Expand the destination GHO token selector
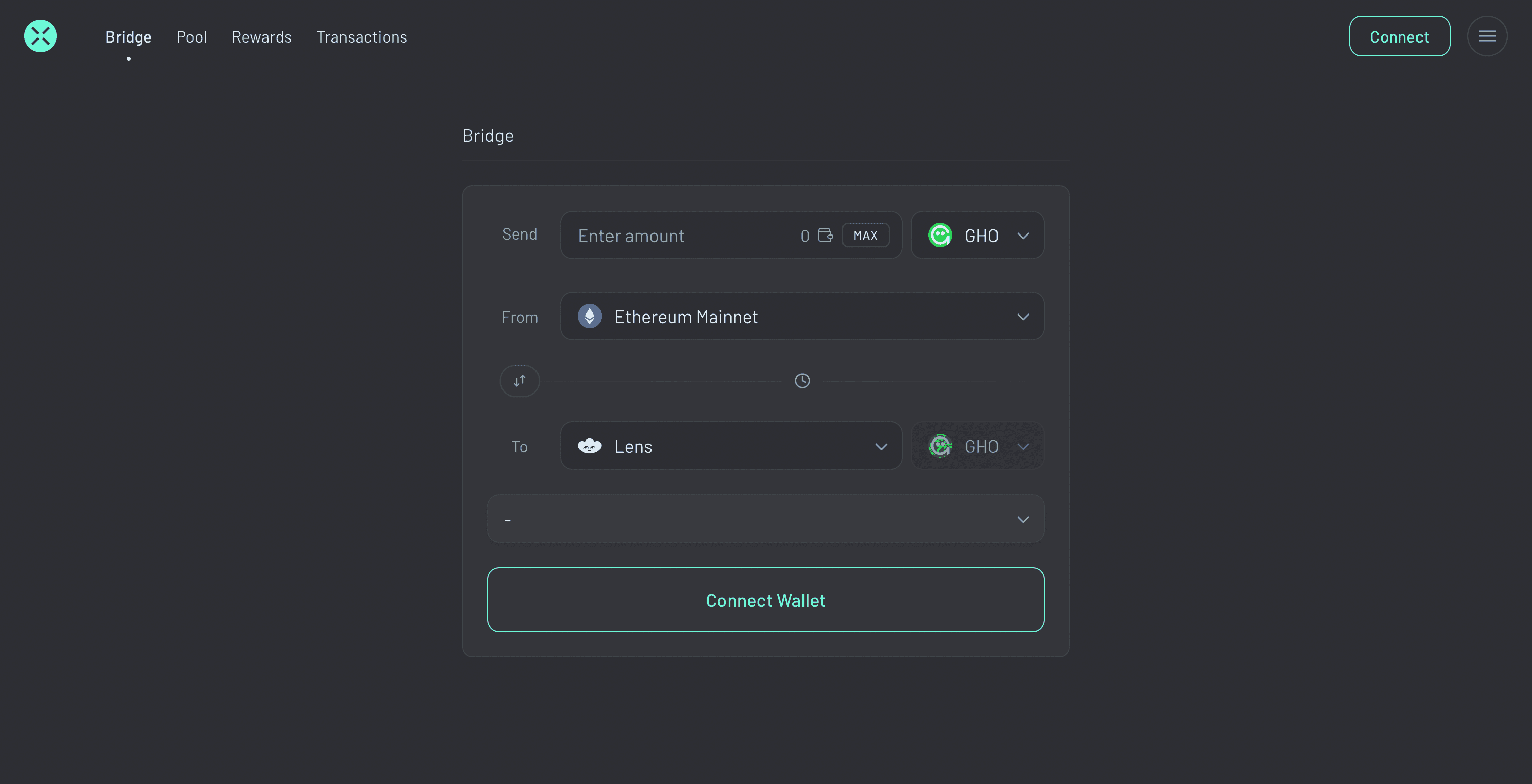1532x784 pixels. [x=977, y=446]
